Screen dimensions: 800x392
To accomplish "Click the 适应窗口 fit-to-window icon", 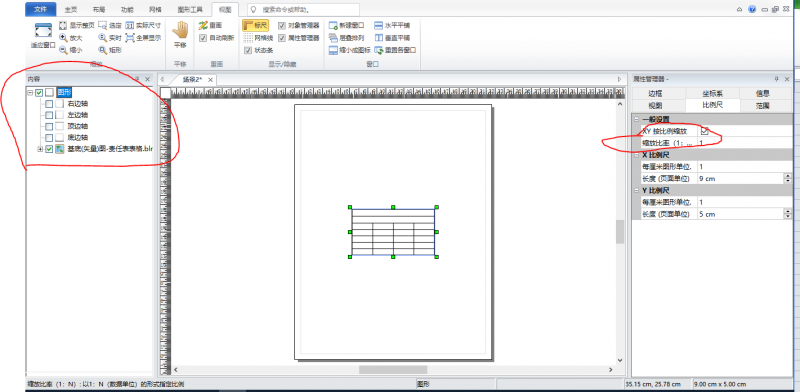I will coord(43,31).
